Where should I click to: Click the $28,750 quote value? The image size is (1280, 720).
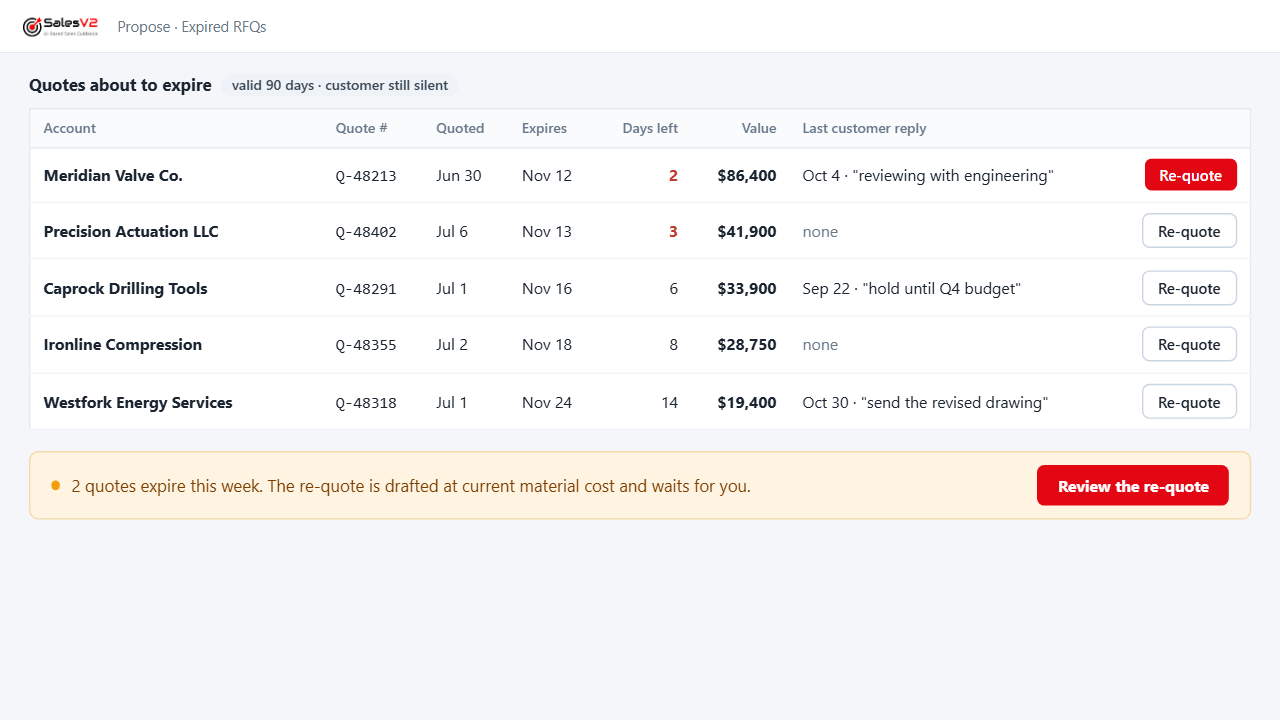[747, 344]
